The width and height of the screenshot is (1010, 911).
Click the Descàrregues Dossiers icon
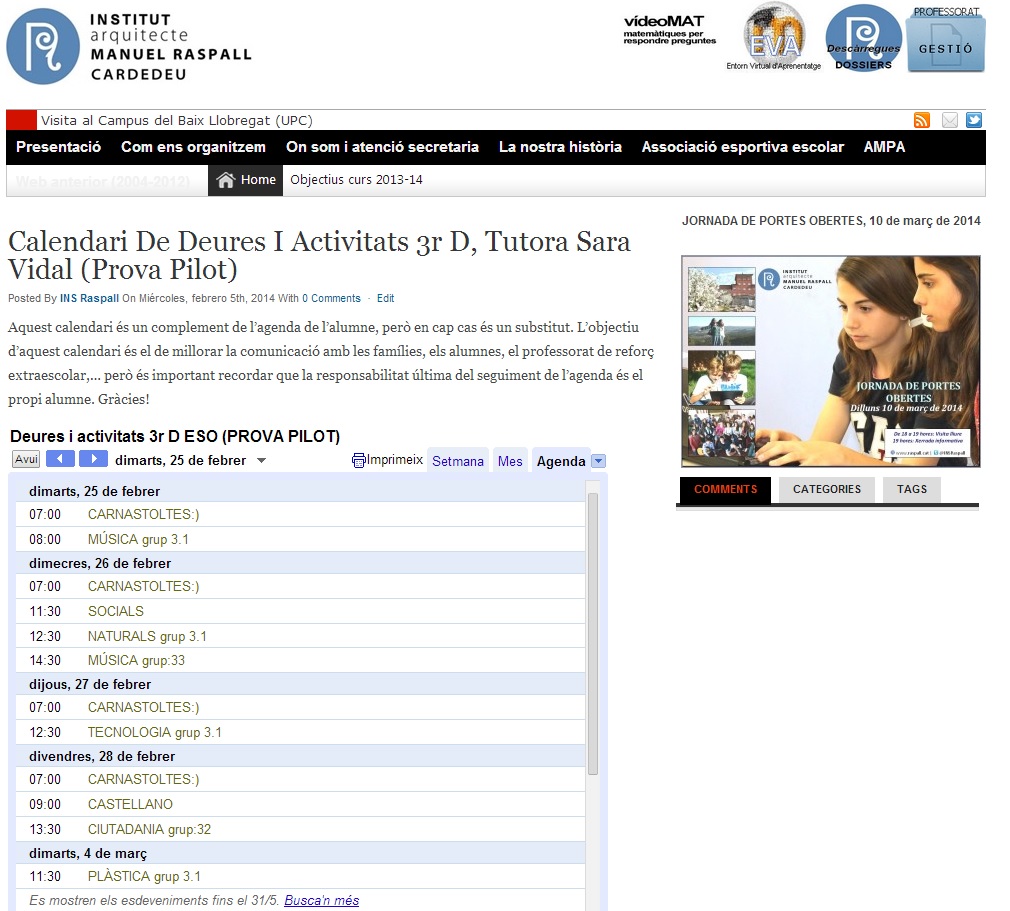tap(863, 39)
